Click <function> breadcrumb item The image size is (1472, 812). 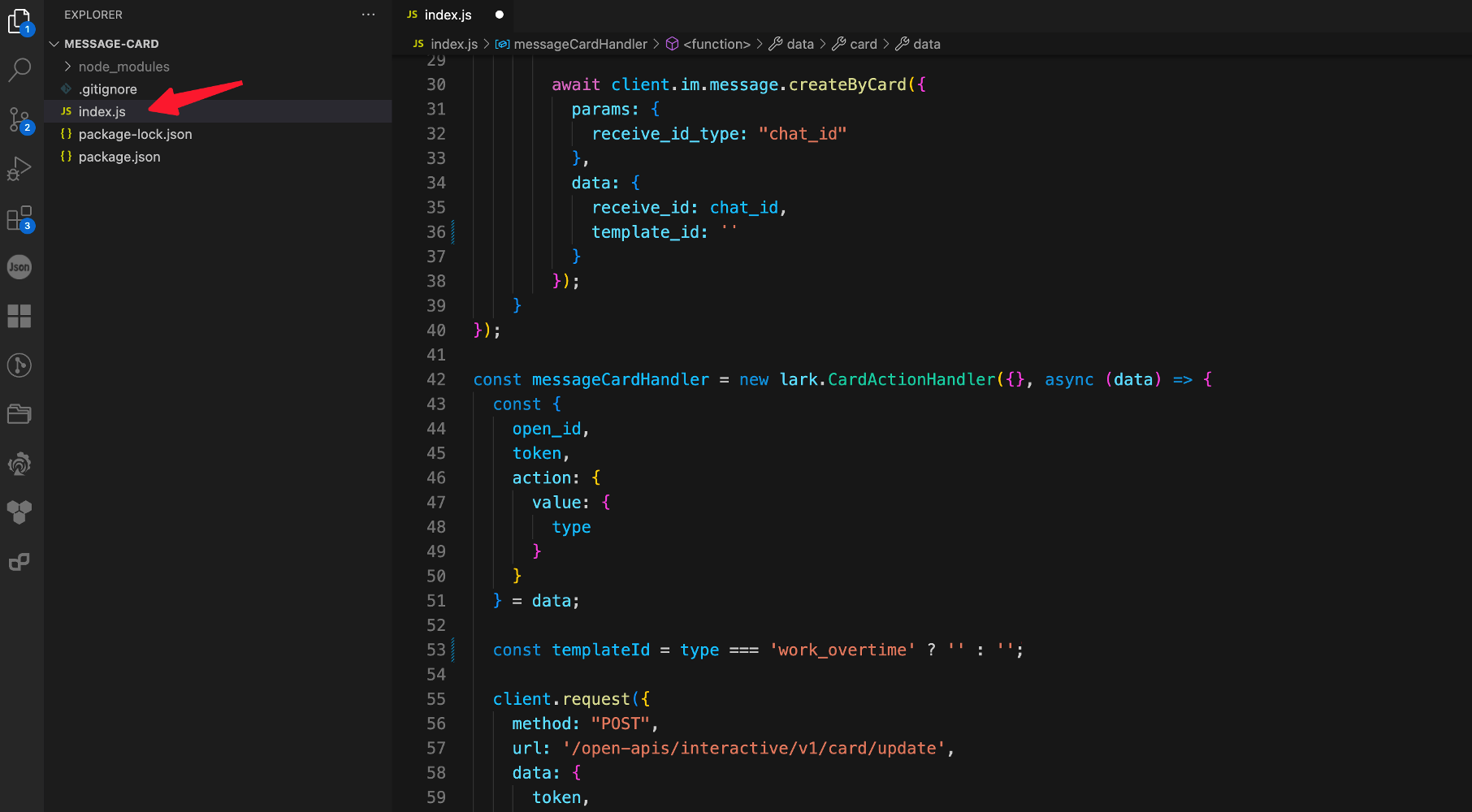[717, 44]
